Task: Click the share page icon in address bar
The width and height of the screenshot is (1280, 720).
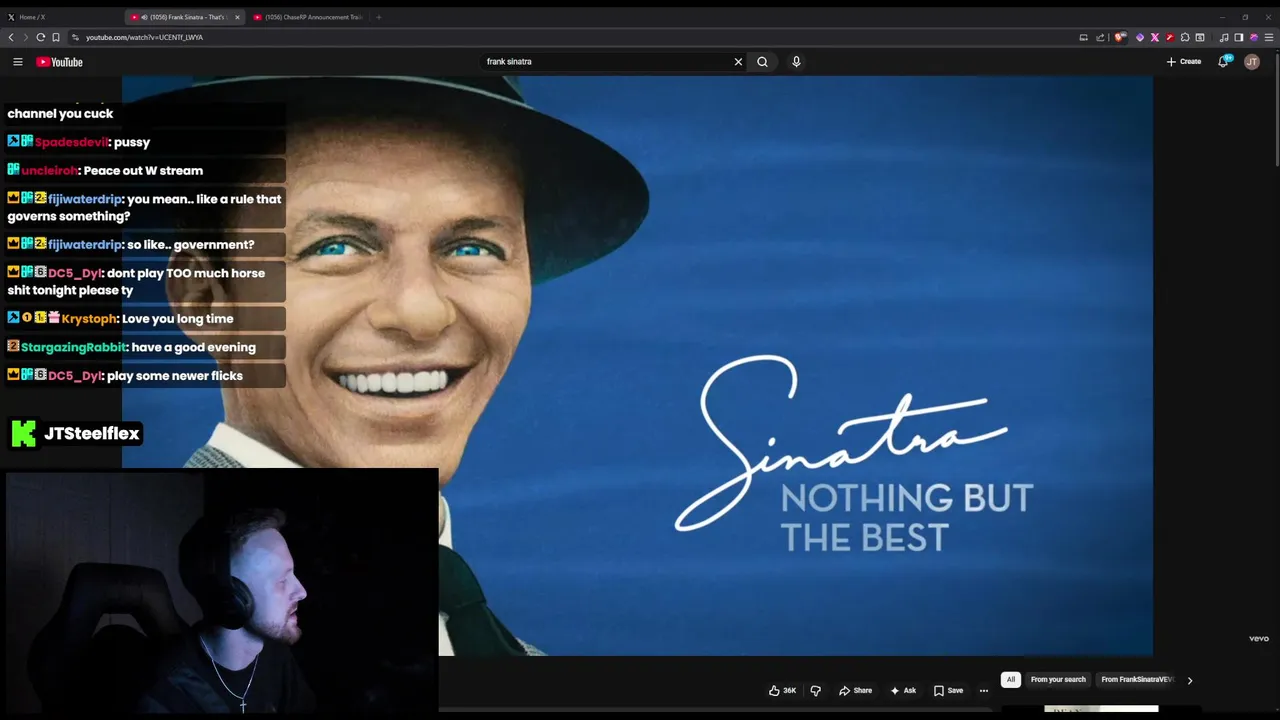Action: (1100, 37)
